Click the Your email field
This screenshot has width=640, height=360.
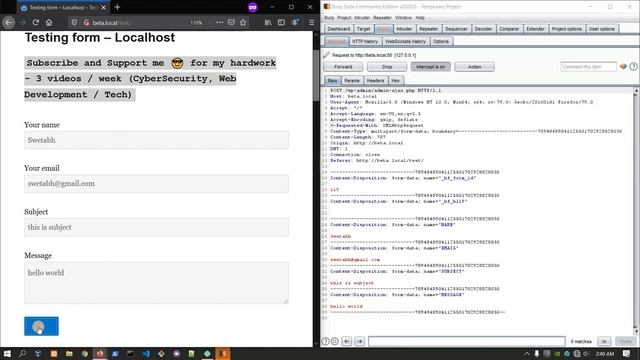(x=156, y=184)
